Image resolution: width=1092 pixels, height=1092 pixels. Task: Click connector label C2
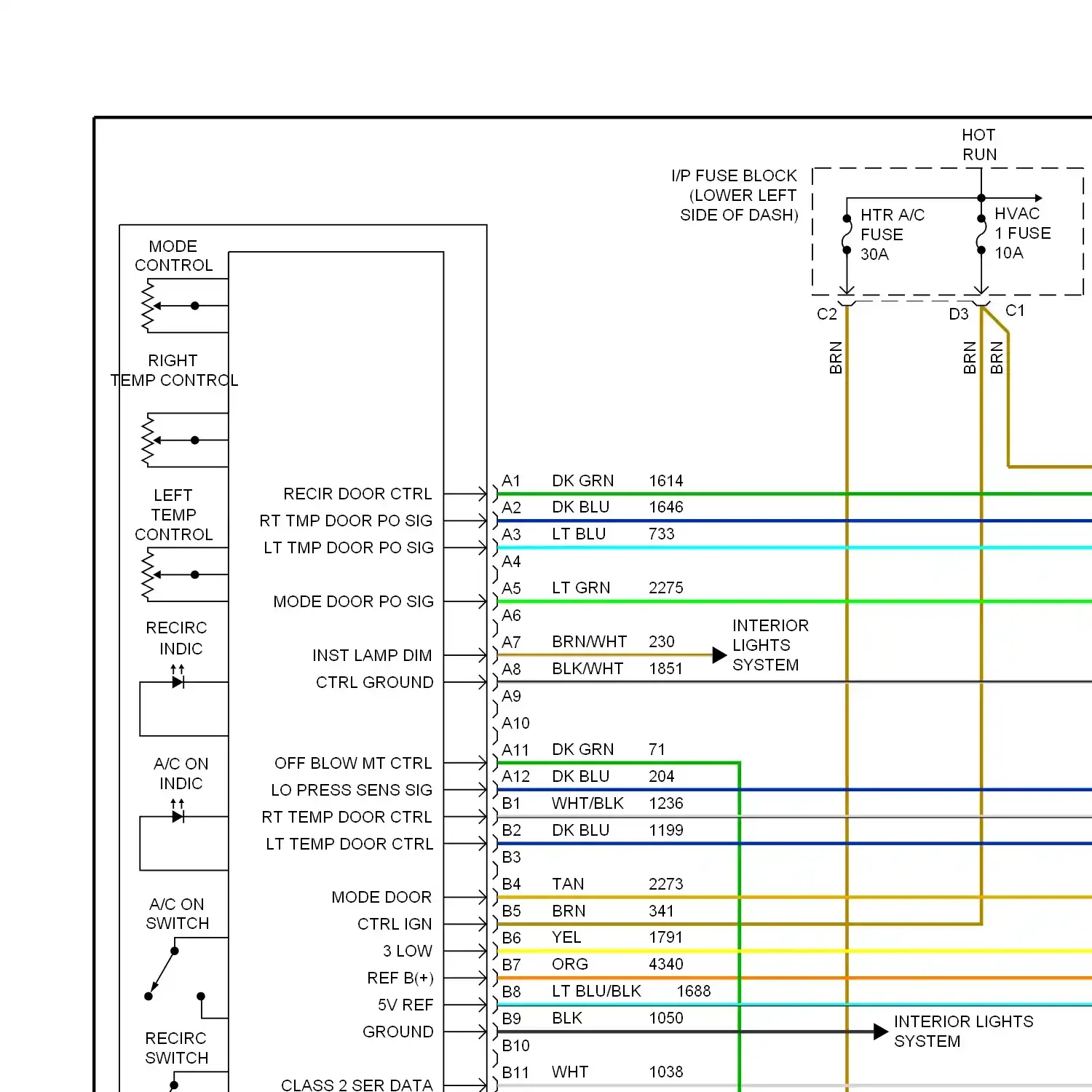point(827,314)
